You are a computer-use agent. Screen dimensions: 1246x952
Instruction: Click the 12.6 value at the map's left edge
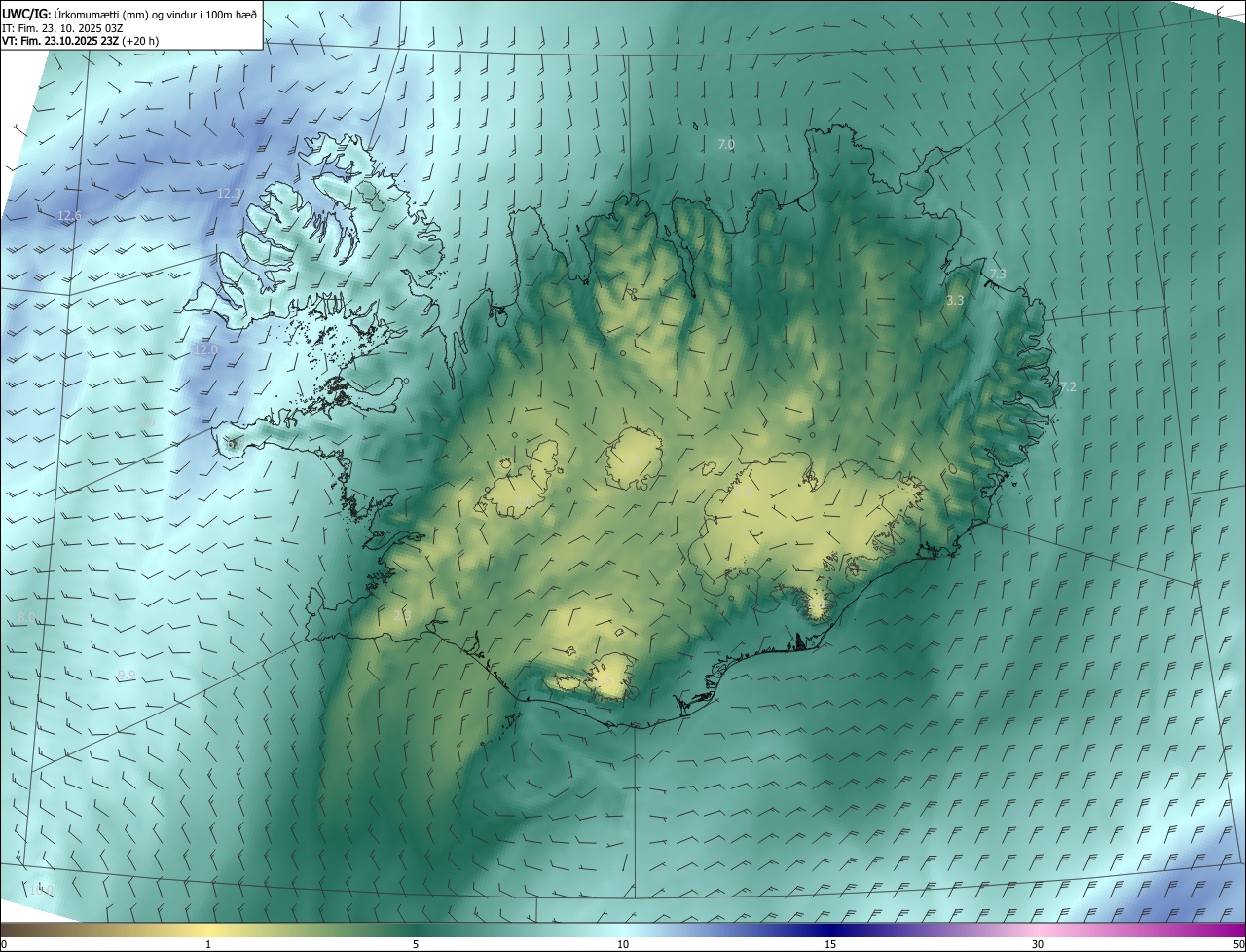69,216
